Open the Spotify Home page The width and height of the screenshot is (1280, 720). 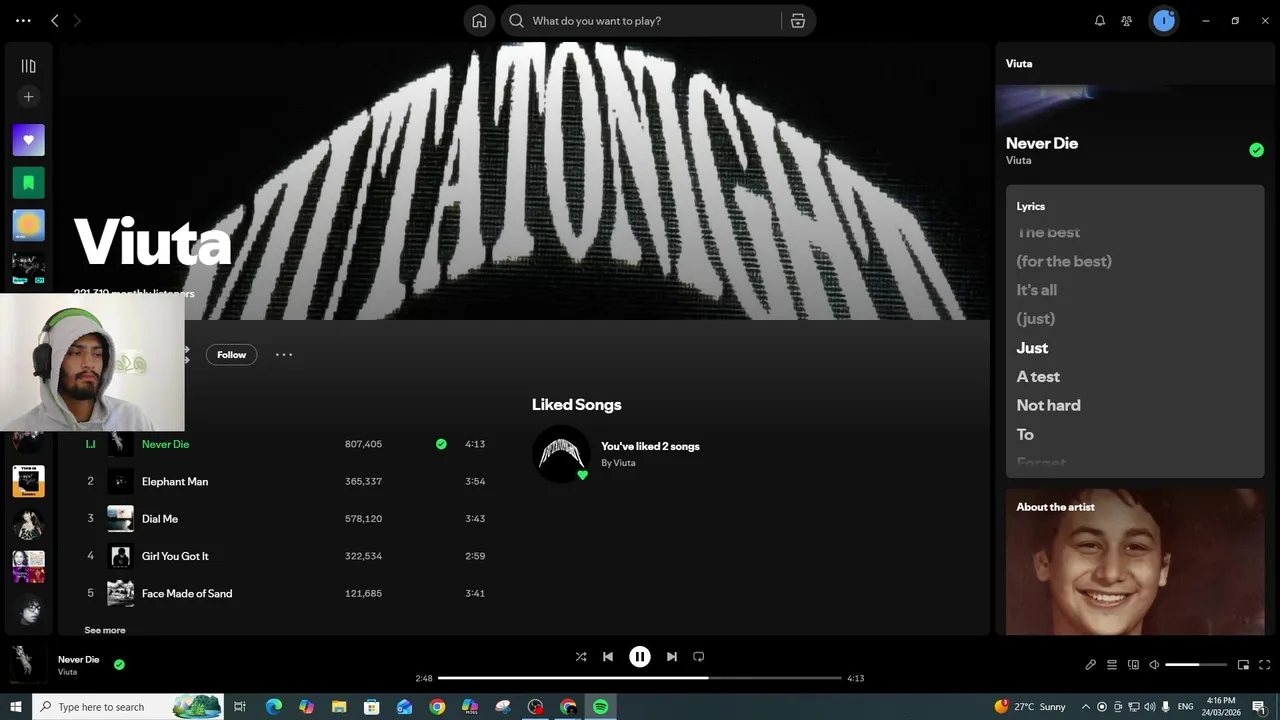pos(479,21)
